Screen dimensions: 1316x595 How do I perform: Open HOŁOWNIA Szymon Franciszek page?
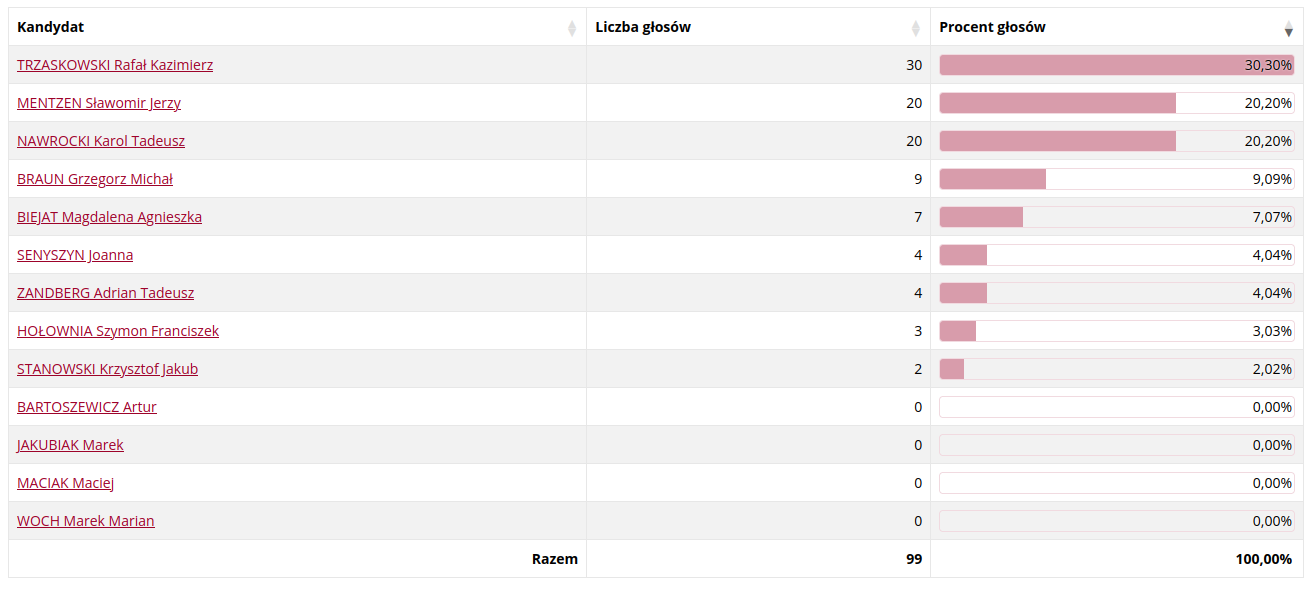118,331
